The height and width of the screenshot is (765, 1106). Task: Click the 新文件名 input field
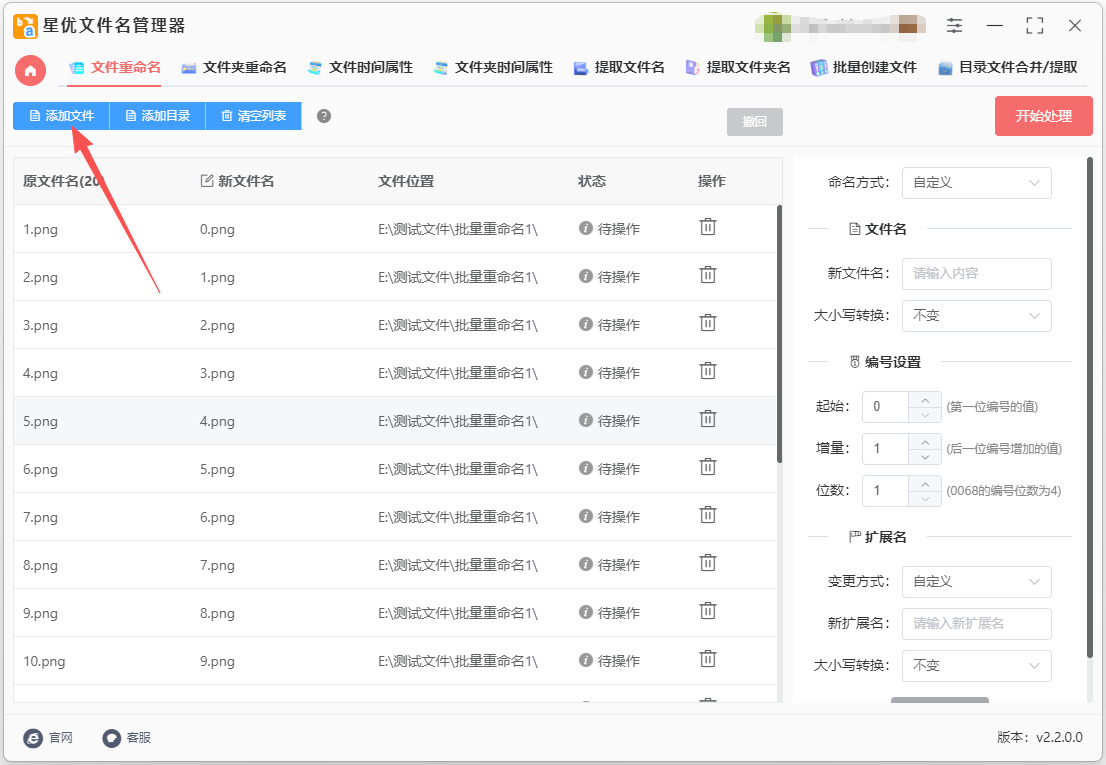976,274
